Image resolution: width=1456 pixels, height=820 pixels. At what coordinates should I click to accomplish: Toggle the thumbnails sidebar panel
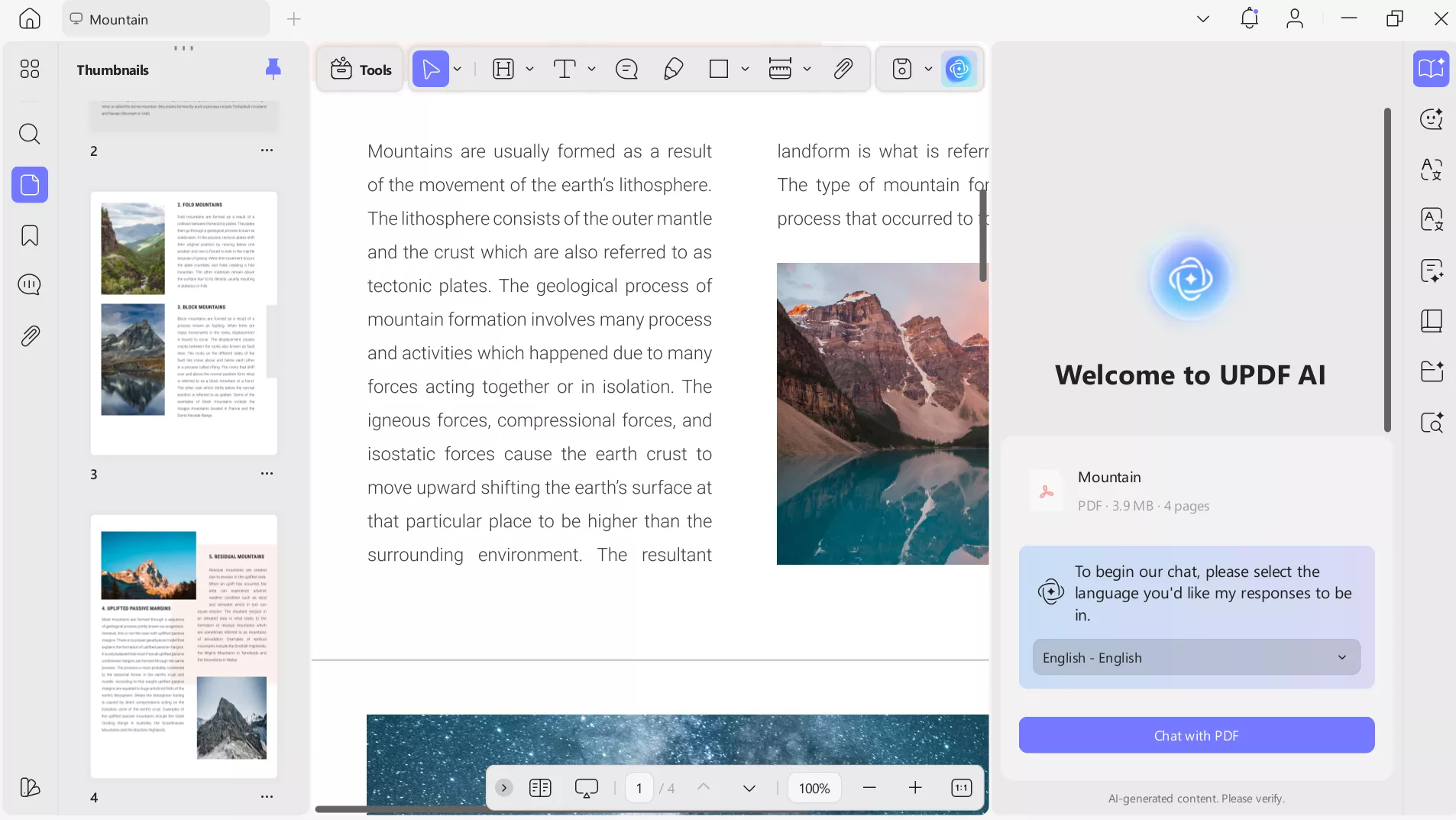point(29,185)
